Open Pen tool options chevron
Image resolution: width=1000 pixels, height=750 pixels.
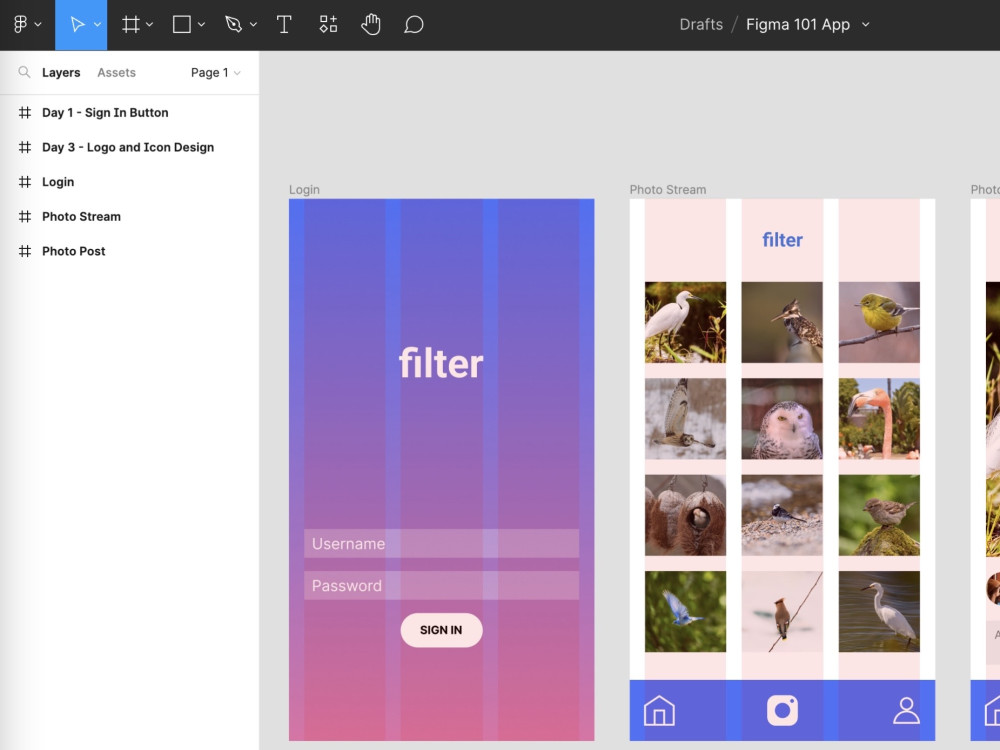click(x=253, y=24)
